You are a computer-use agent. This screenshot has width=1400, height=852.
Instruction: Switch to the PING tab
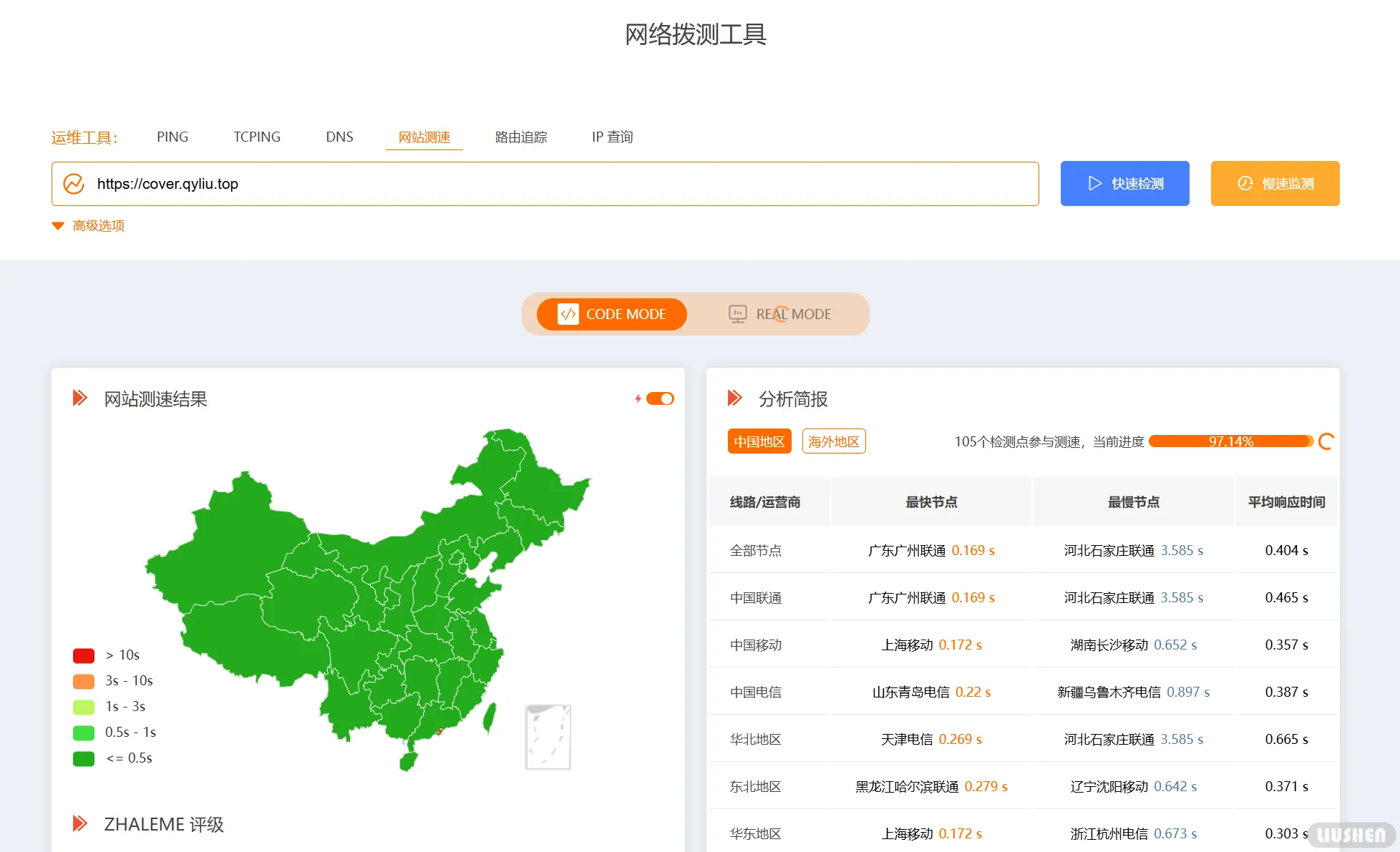(172, 137)
